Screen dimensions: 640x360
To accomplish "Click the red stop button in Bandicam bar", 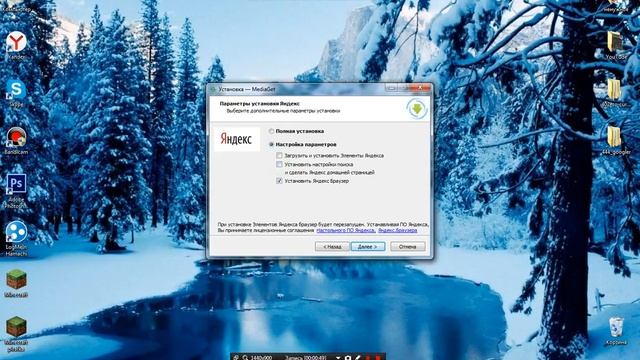I will [x=378, y=358].
